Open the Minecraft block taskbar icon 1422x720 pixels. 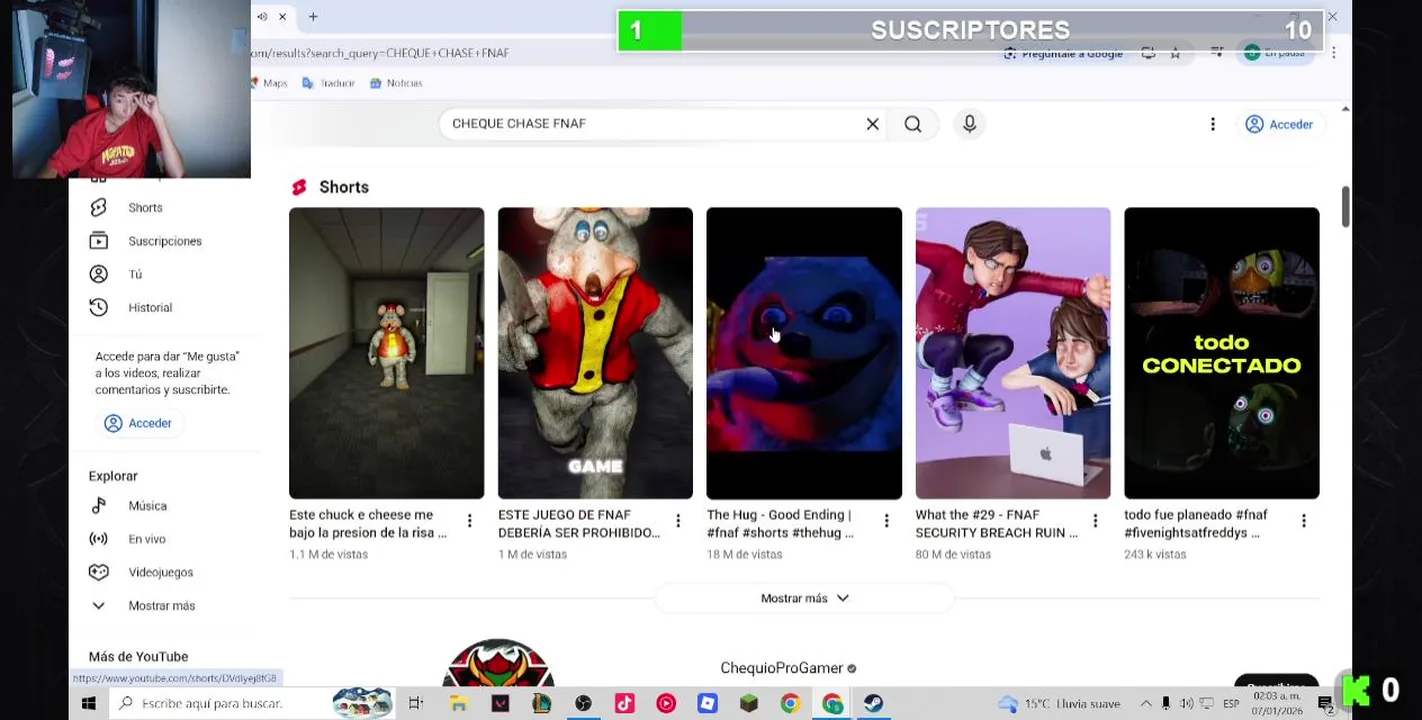(x=748, y=704)
